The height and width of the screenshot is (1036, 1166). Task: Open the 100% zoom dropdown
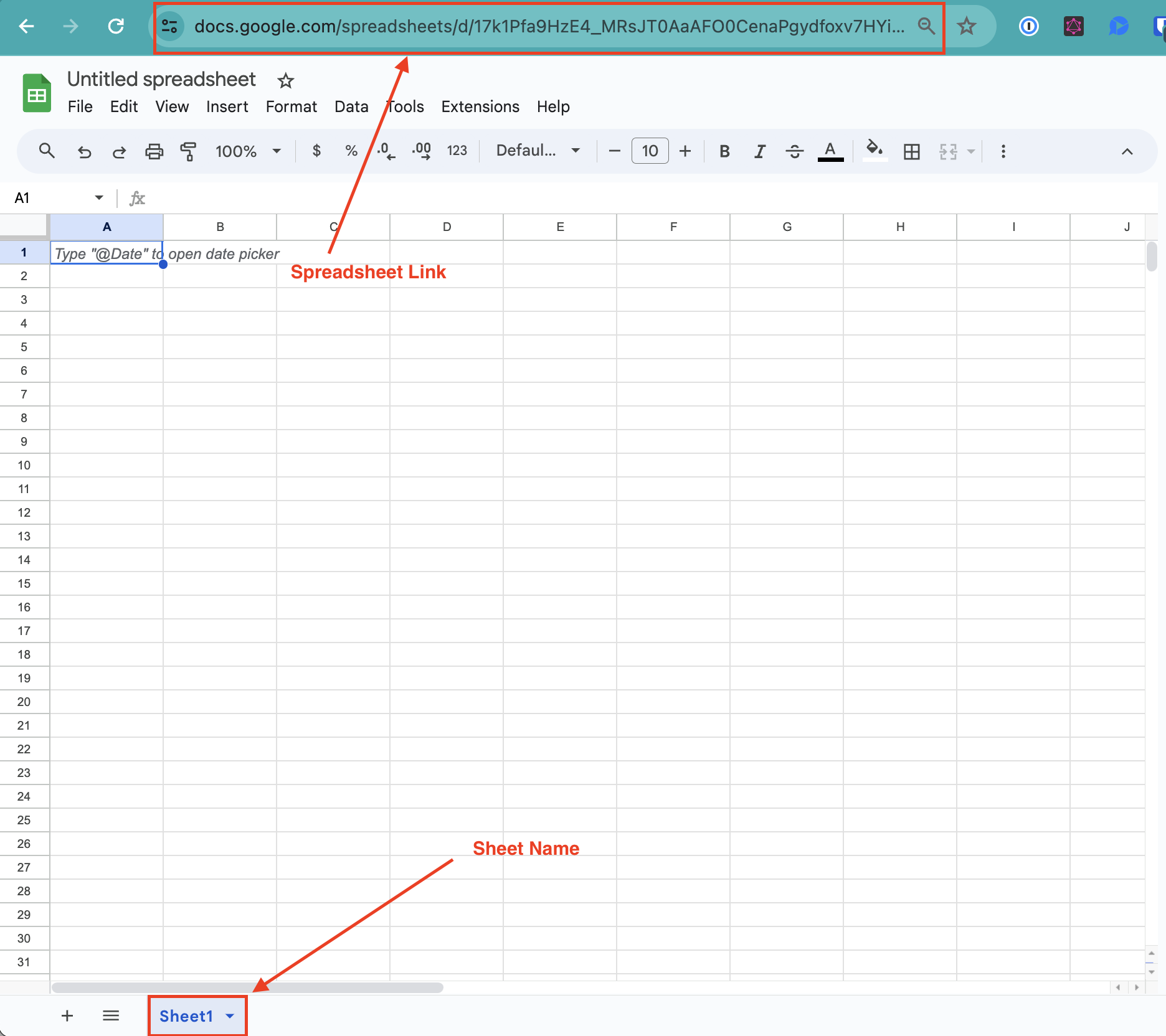pos(248,151)
